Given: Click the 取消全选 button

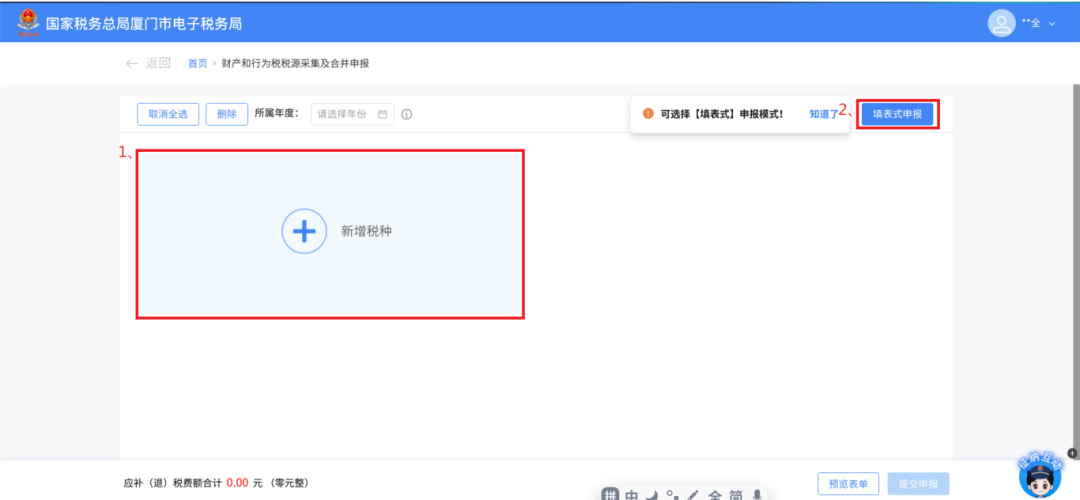Looking at the screenshot, I should pos(168,114).
